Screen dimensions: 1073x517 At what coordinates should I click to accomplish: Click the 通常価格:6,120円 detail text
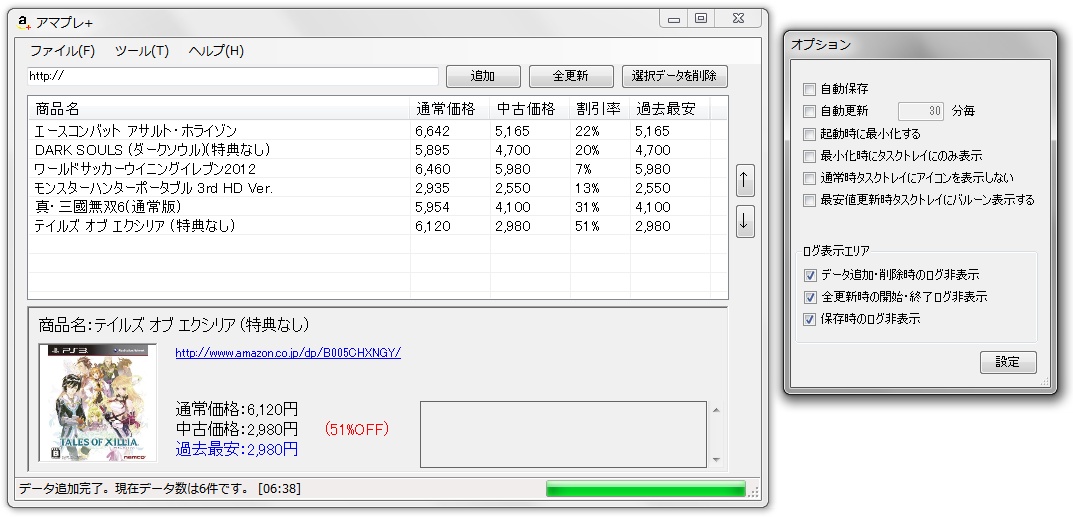(x=237, y=410)
